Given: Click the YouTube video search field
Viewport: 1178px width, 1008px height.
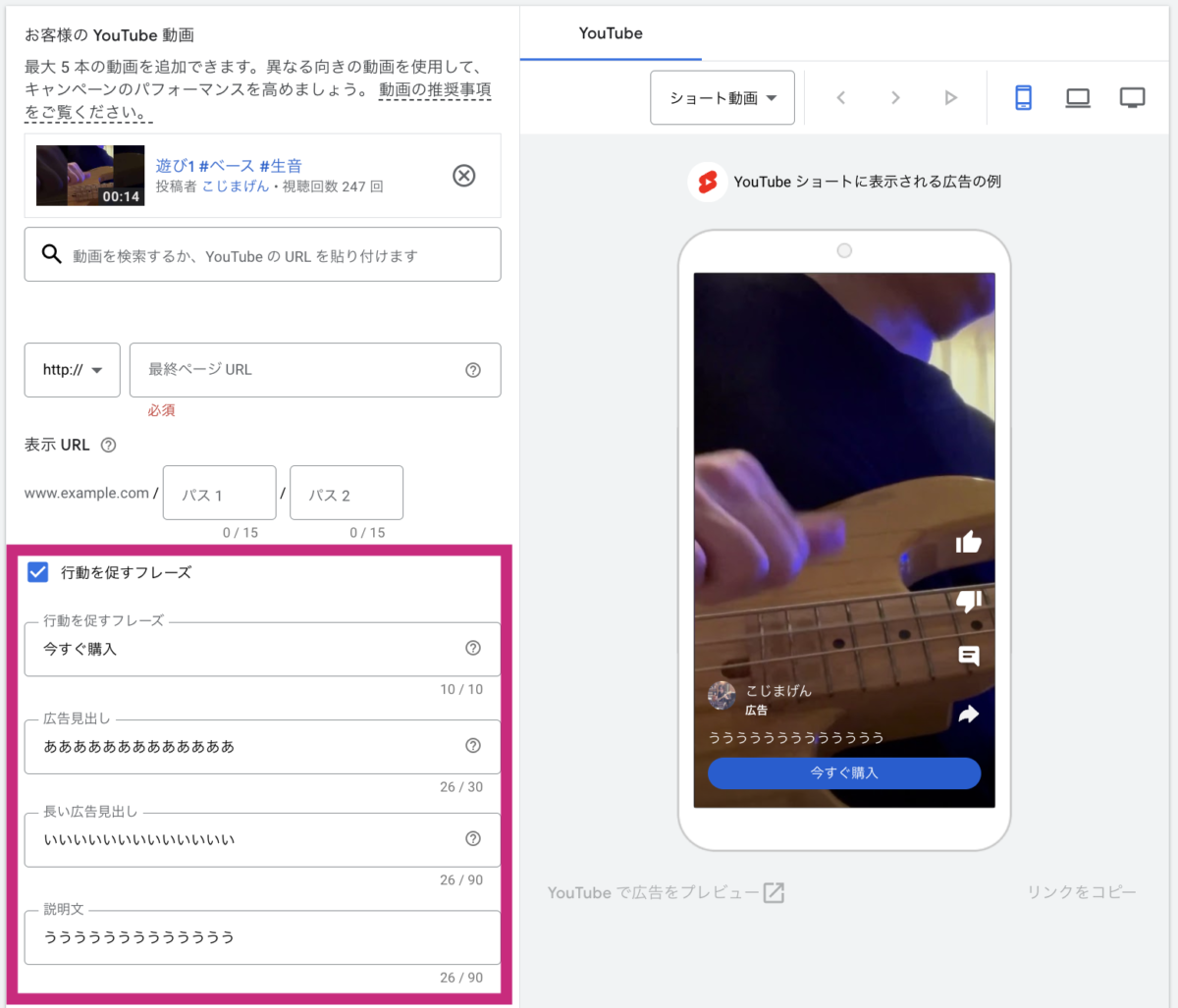Looking at the screenshot, I should 262,255.
